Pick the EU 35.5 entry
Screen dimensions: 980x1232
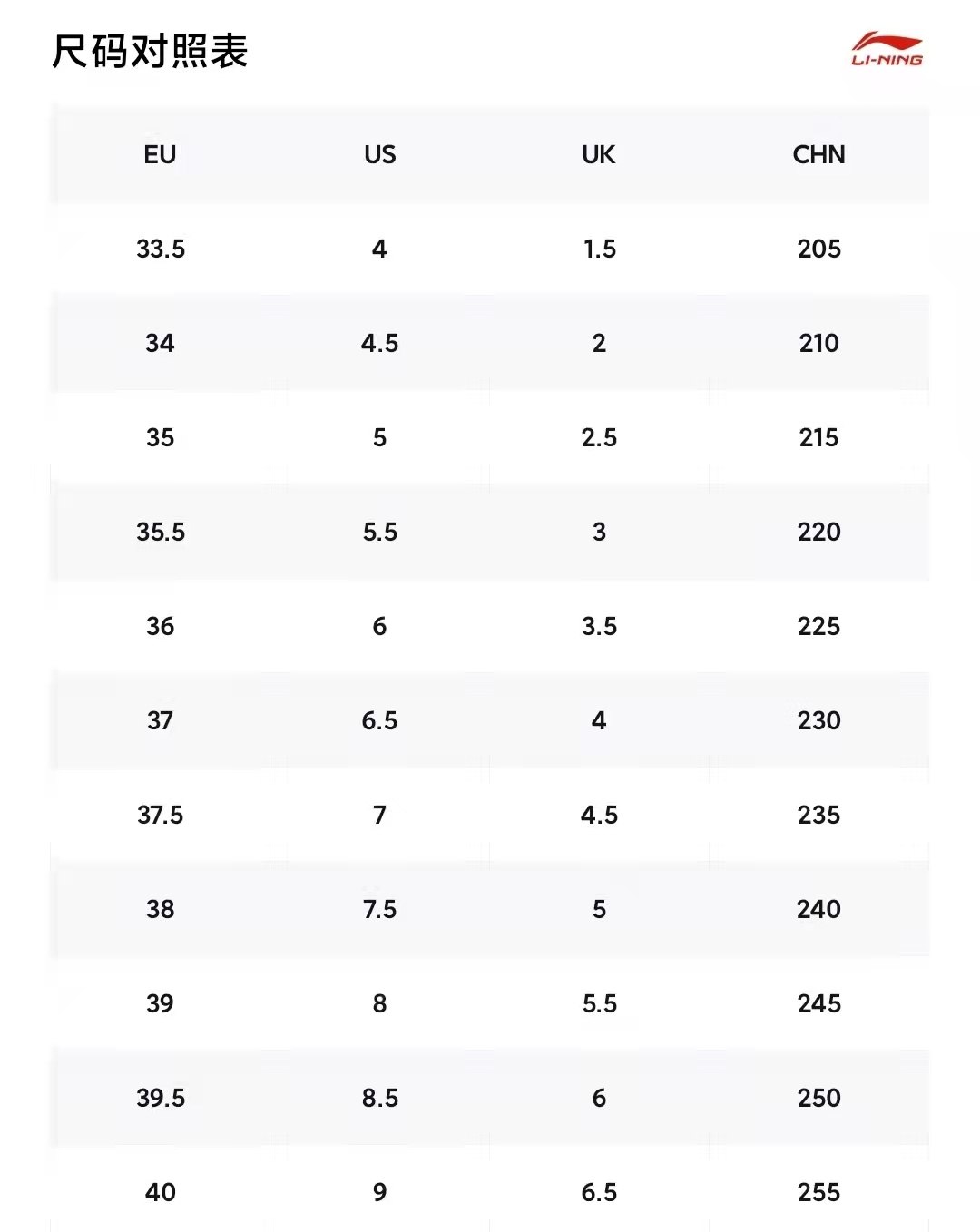161,532
